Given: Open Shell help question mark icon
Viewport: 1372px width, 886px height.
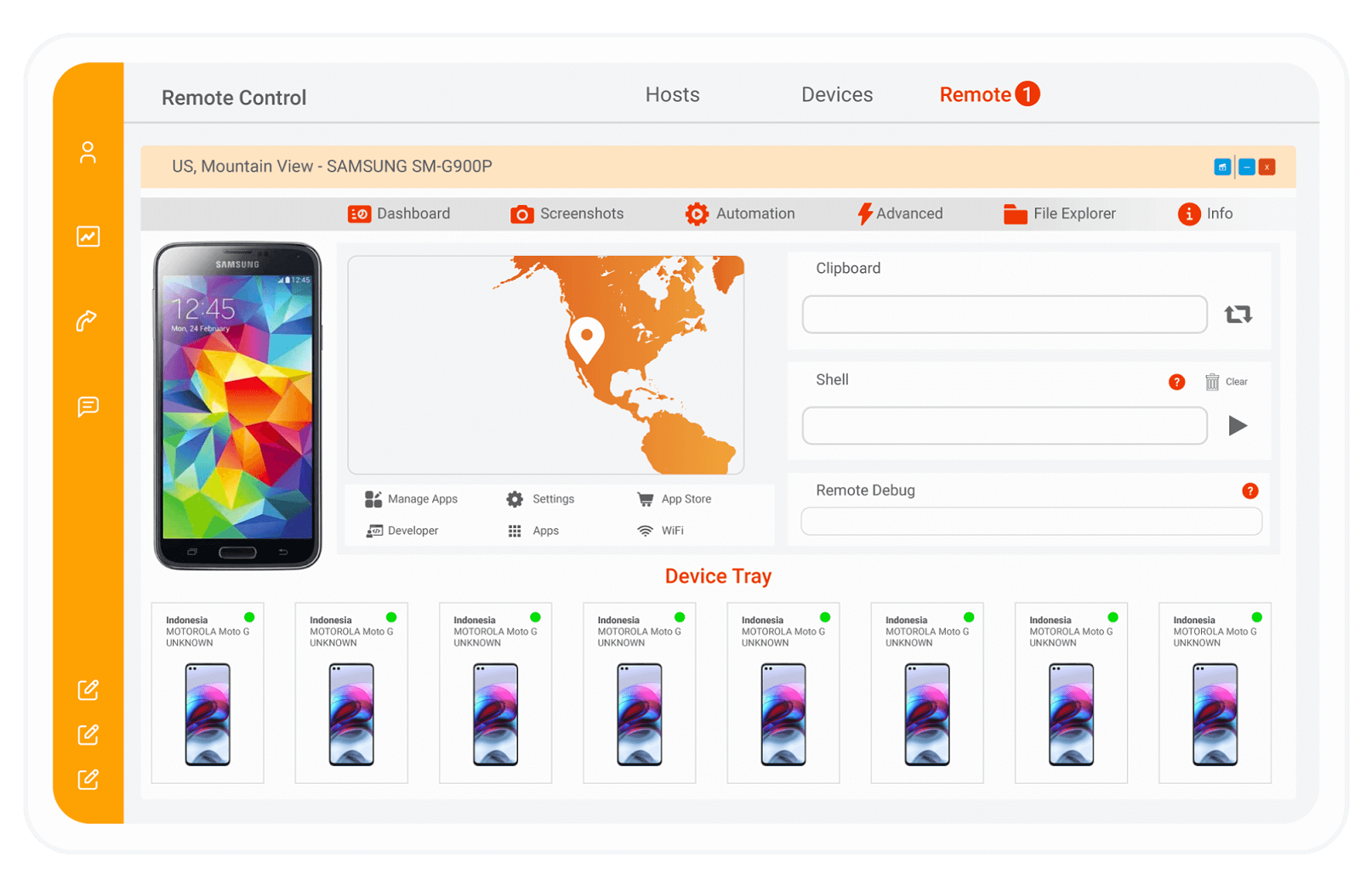Looking at the screenshot, I should click(1176, 382).
